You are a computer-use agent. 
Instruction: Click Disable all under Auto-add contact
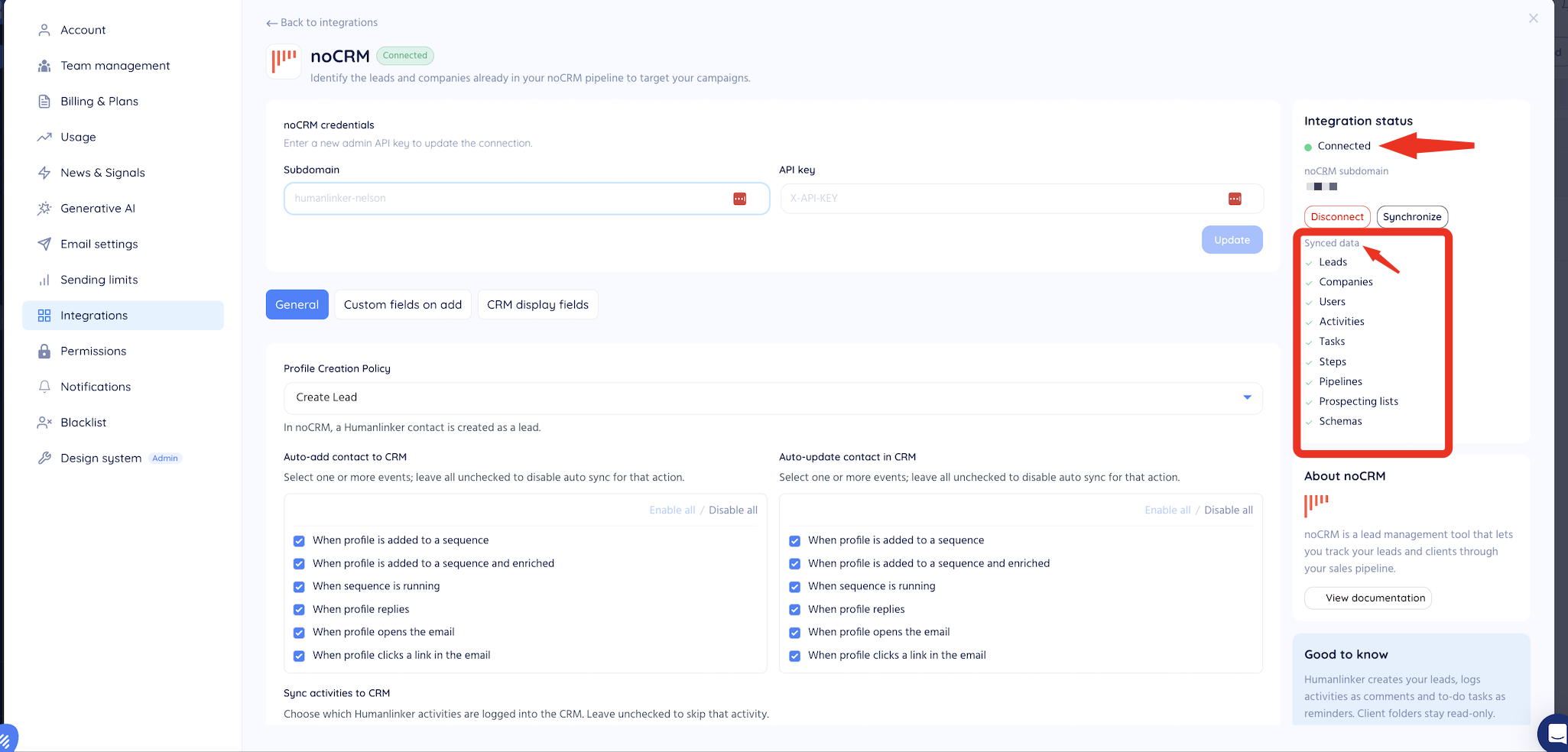[x=733, y=510]
